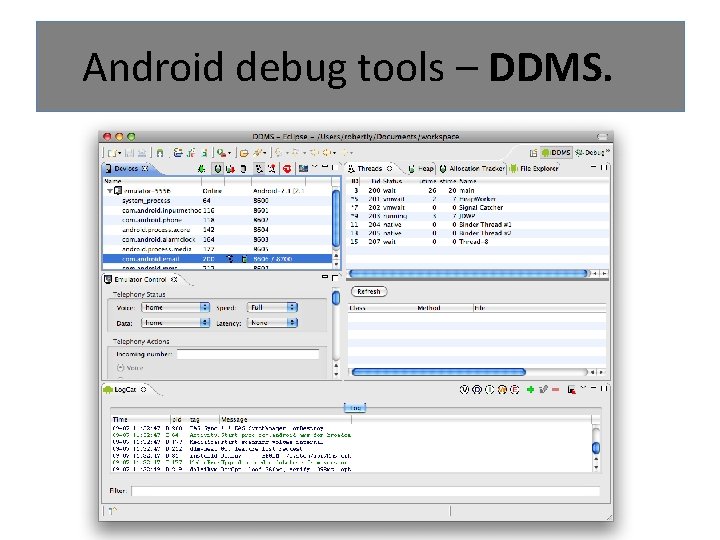The width and height of the screenshot is (720, 540).
Task: Click the Android SDK manager icon in main toolbar
Action: (x=159, y=153)
